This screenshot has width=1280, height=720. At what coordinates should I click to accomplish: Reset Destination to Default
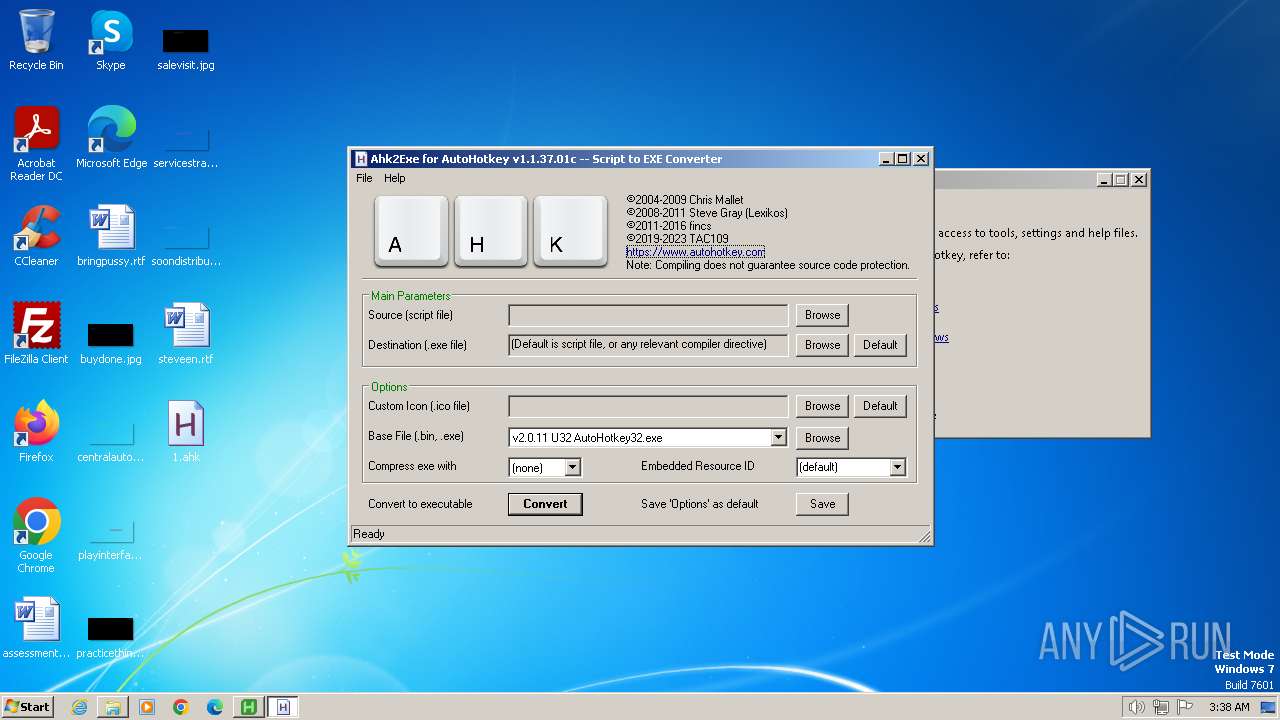point(880,345)
